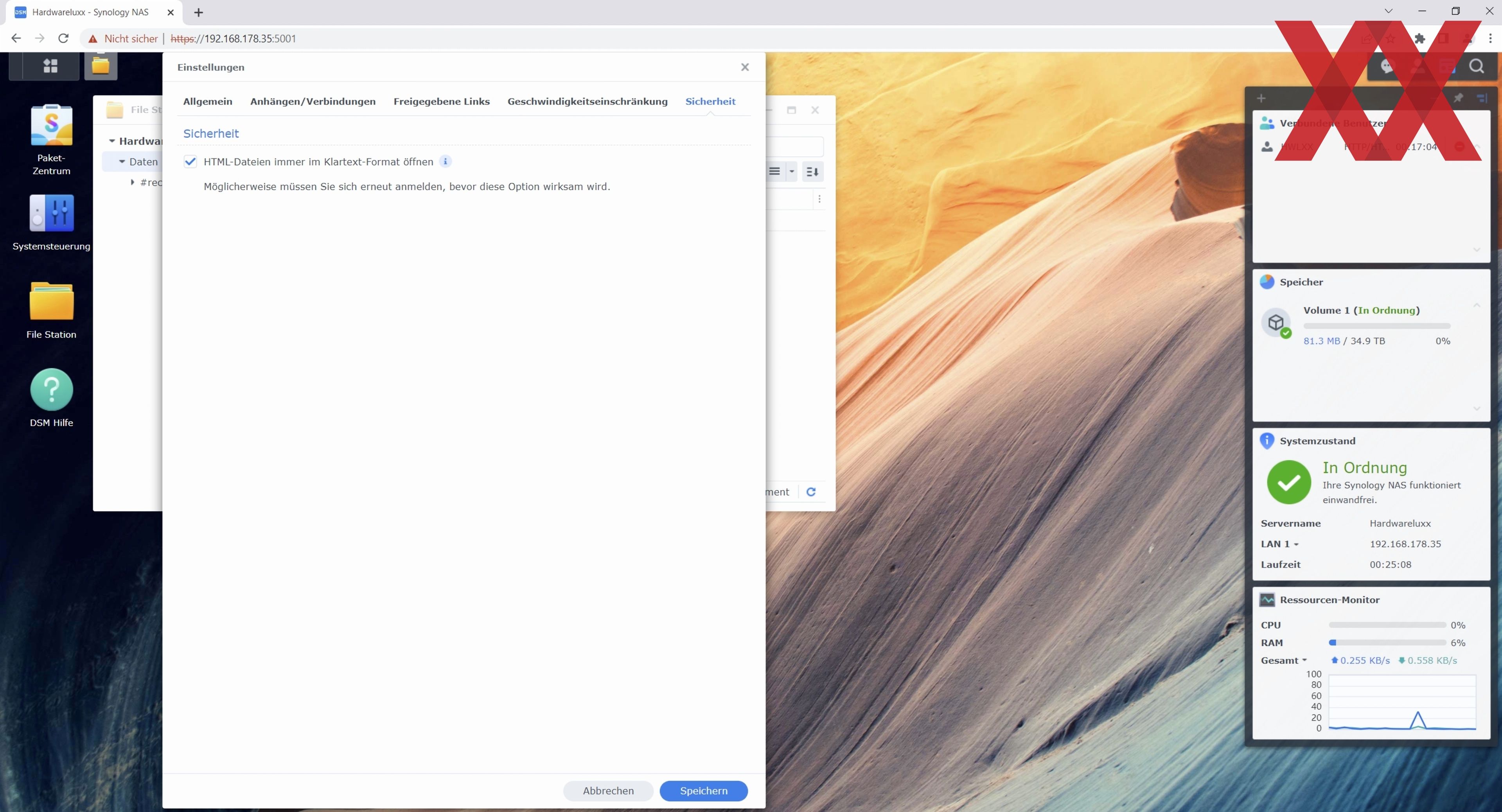Click the CPU usage bar
Image resolution: width=1502 pixels, height=812 pixels.
[1387, 625]
